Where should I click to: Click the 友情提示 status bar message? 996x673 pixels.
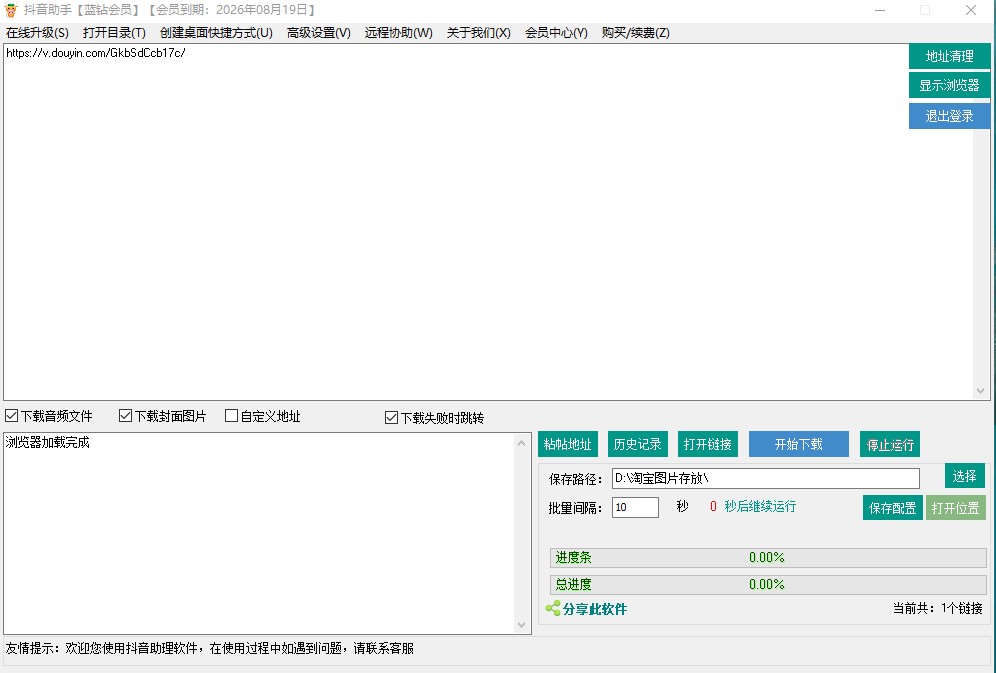click(x=210, y=648)
